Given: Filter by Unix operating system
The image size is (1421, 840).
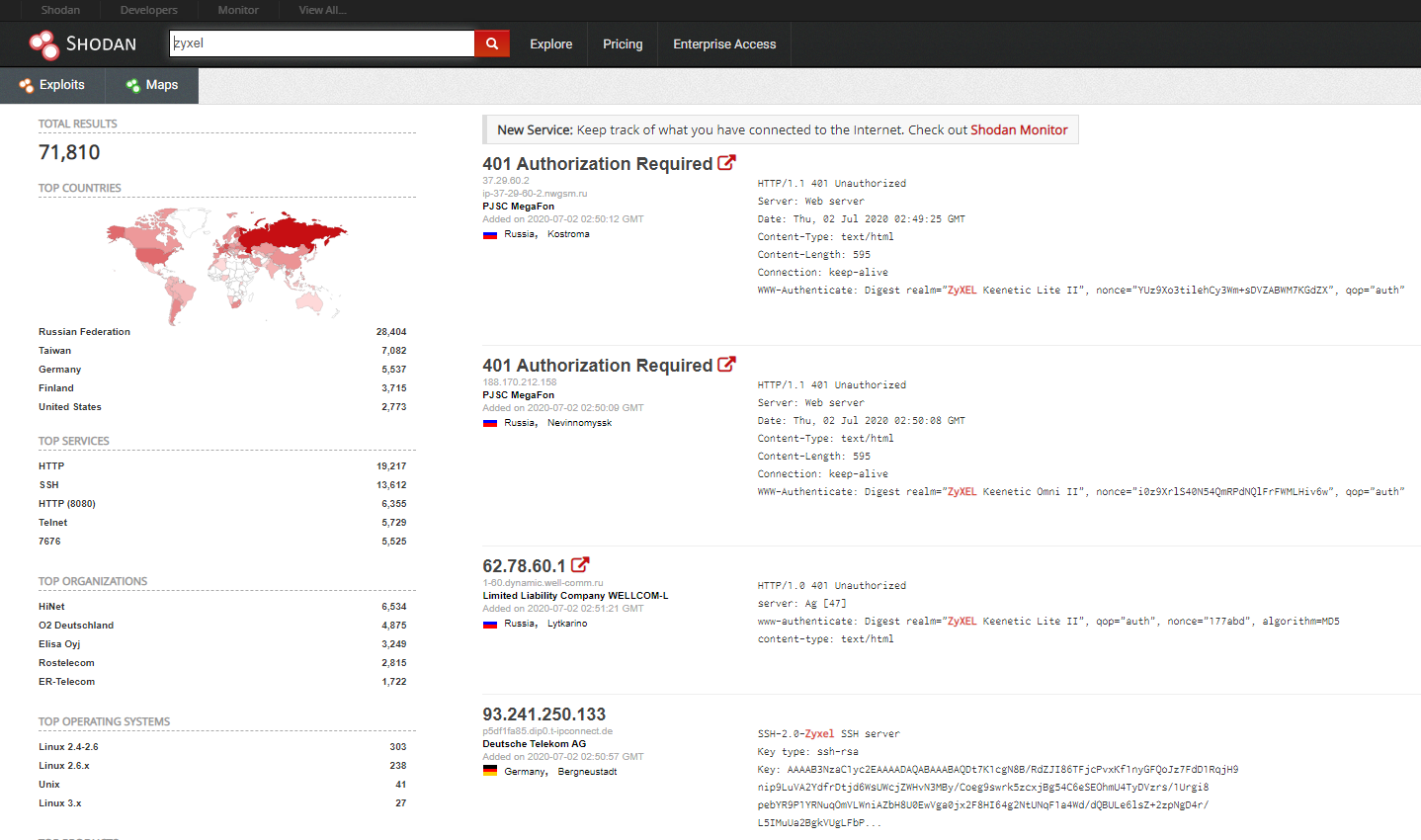Looking at the screenshot, I should pos(49,785).
